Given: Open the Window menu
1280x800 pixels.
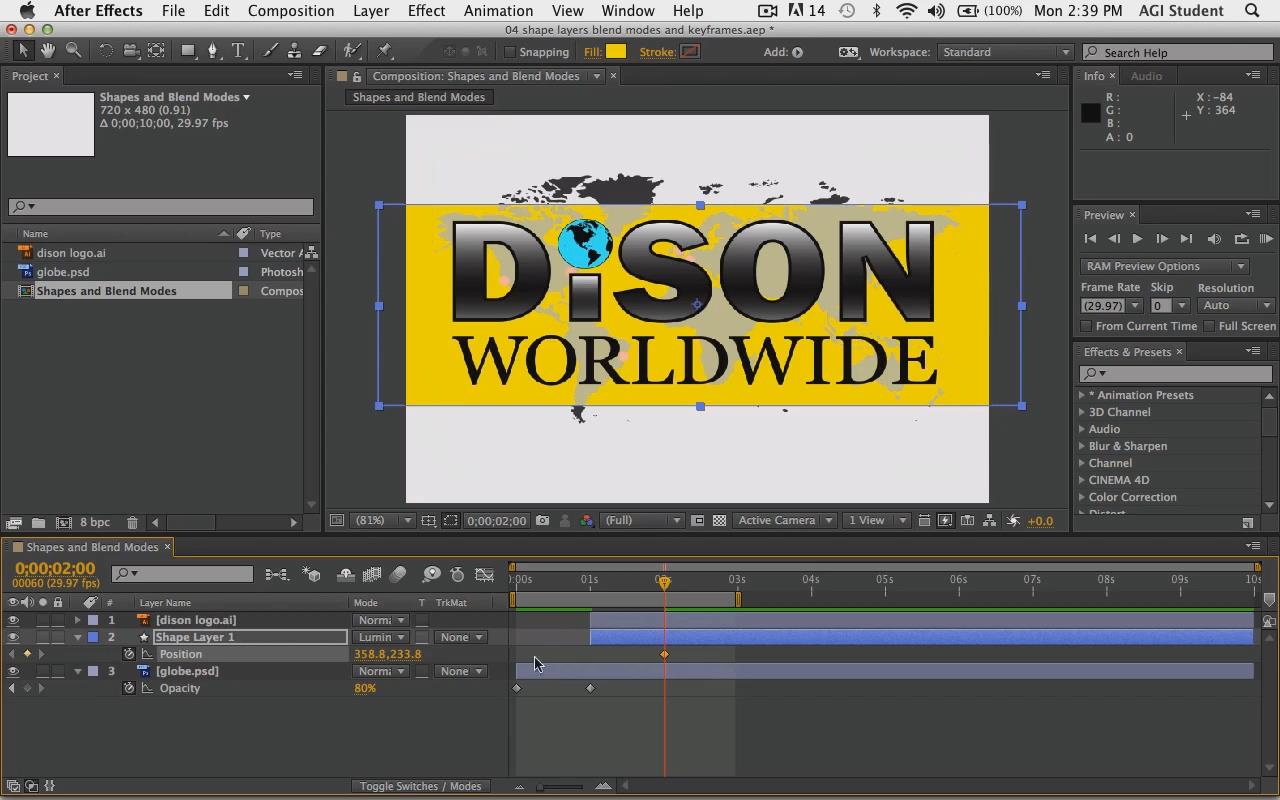Looking at the screenshot, I should pos(628,11).
